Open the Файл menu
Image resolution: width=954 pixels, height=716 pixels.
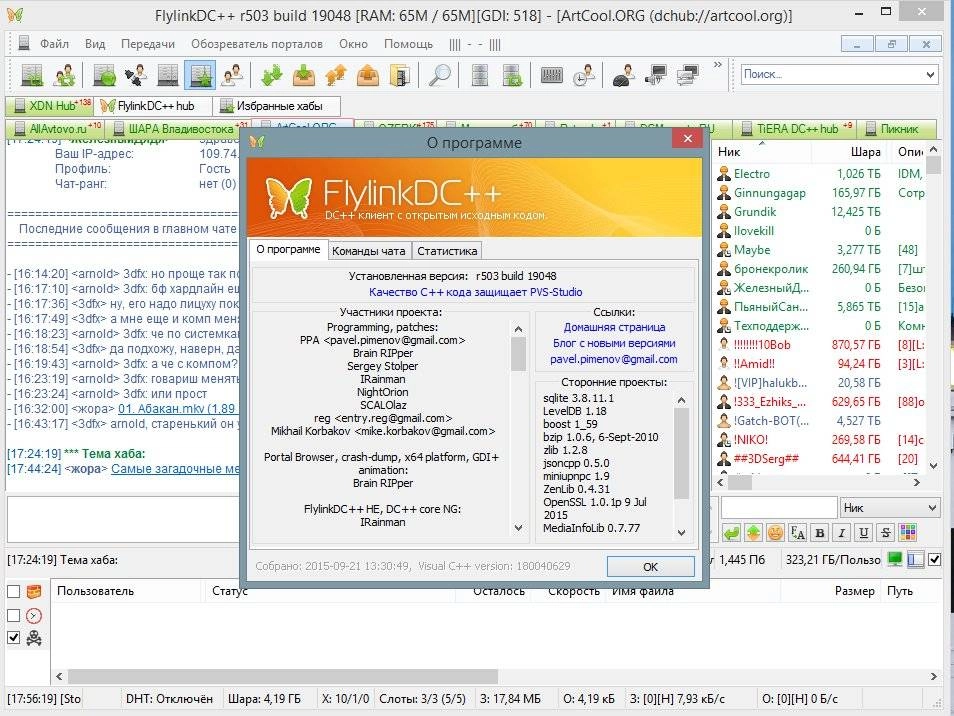[x=54, y=44]
